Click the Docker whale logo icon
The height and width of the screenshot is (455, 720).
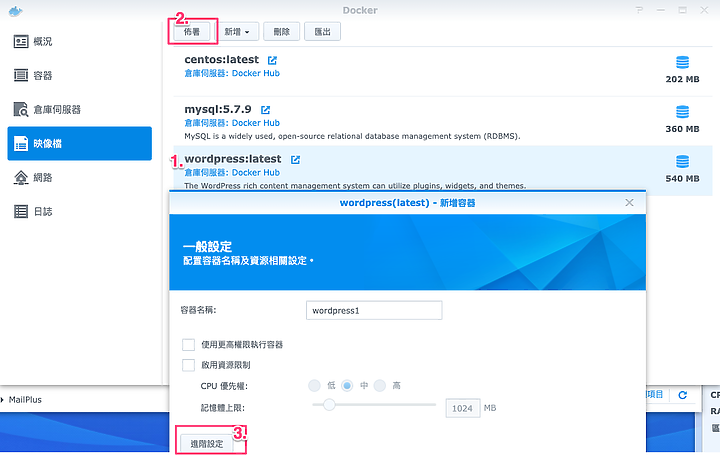[15, 11]
